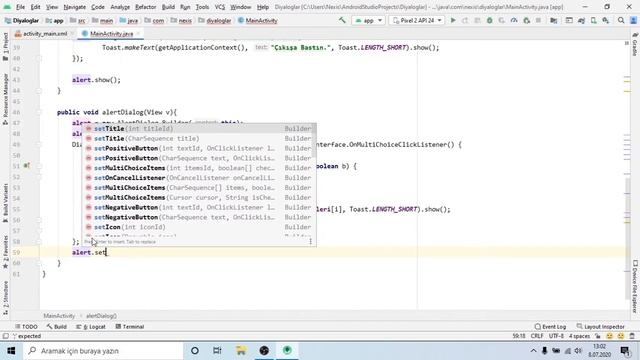The width and height of the screenshot is (640, 360).
Task: Open the VCS menu
Action: click(220, 7)
